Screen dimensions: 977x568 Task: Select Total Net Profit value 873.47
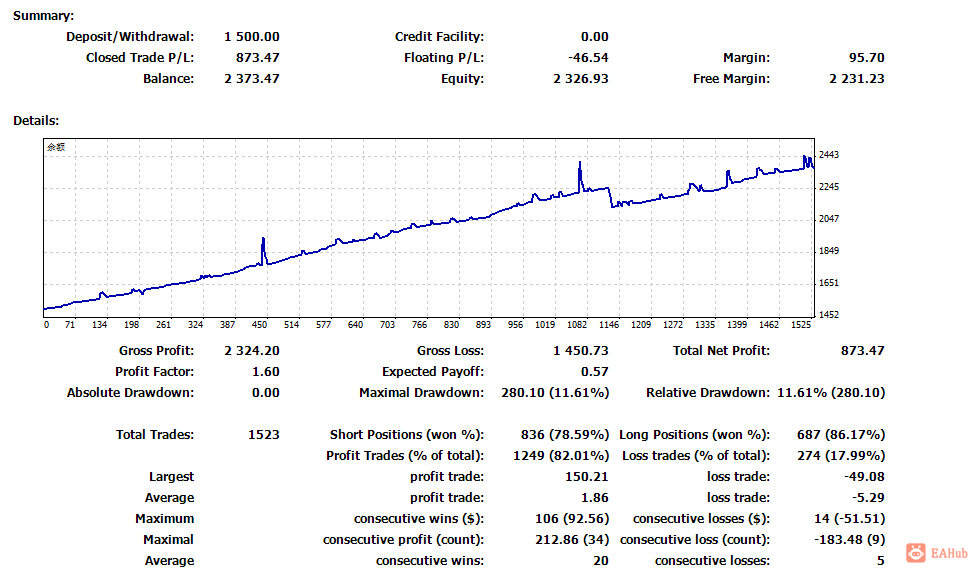point(862,351)
